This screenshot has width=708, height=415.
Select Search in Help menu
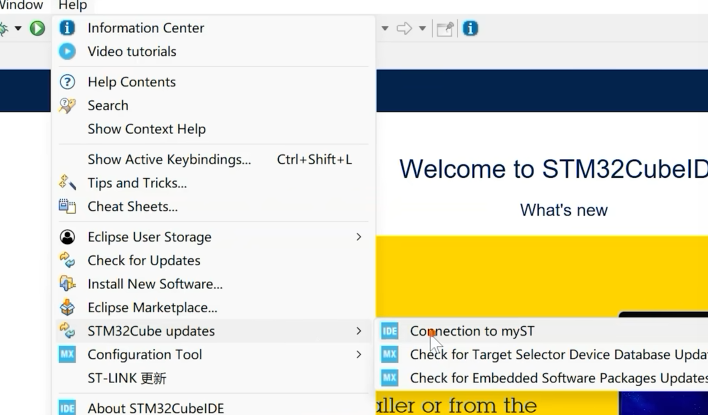[x=214, y=106]
